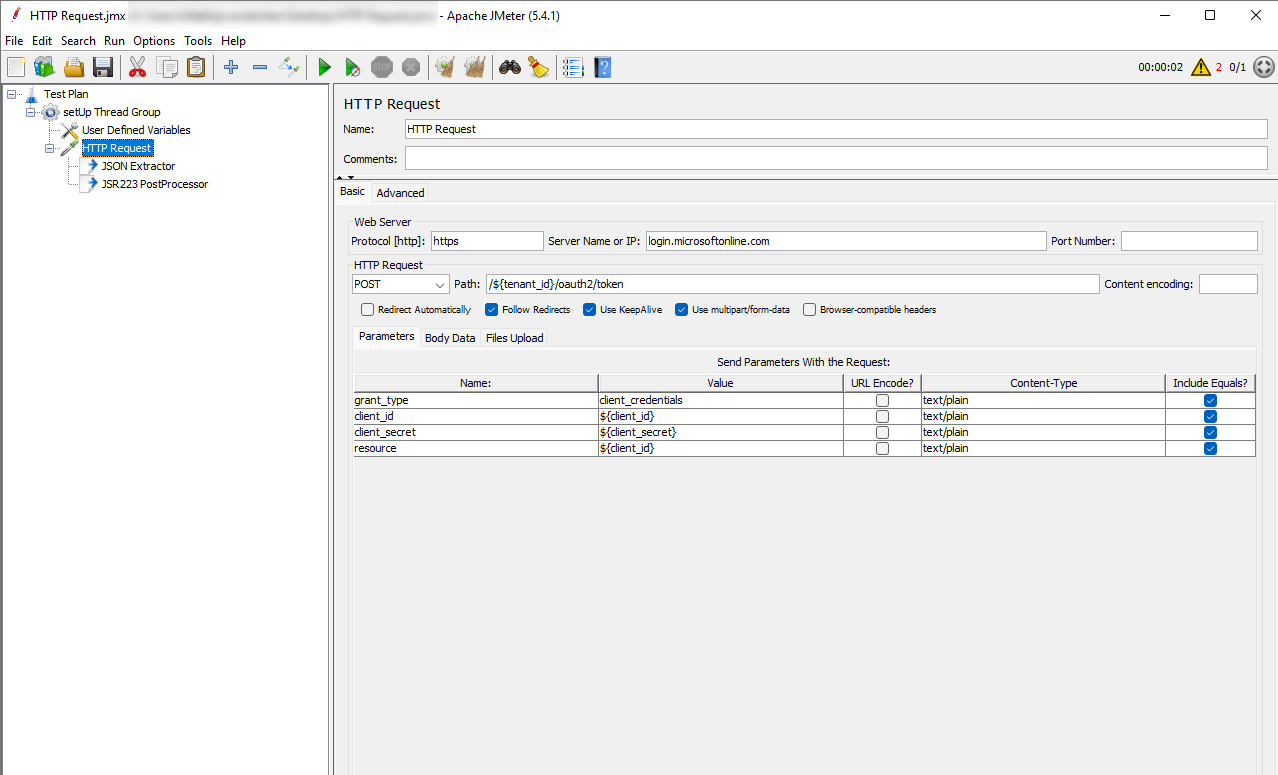Open the Function Helper dialog
The width and height of the screenshot is (1278, 775).
click(540, 67)
